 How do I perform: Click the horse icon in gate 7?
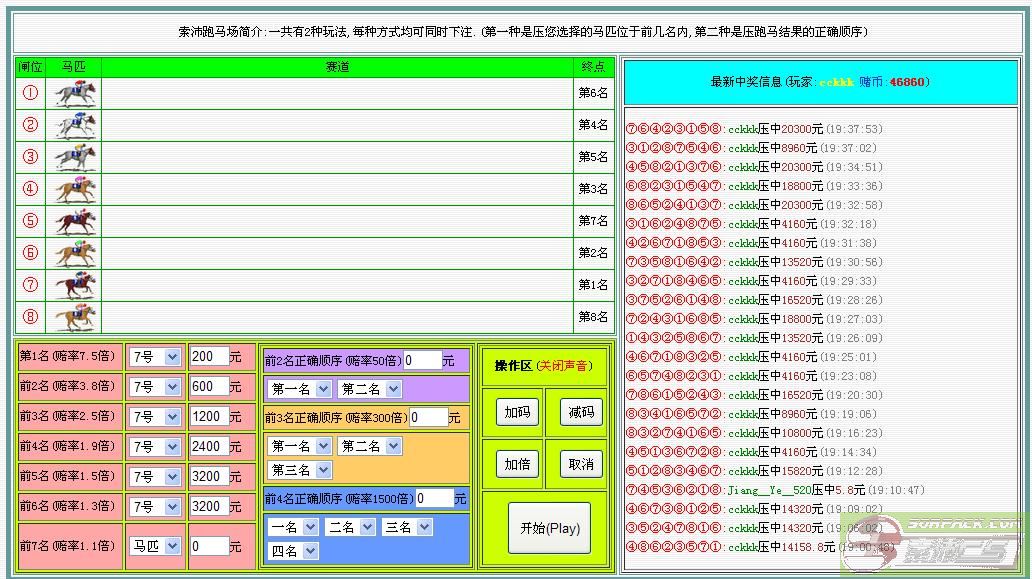(x=75, y=285)
